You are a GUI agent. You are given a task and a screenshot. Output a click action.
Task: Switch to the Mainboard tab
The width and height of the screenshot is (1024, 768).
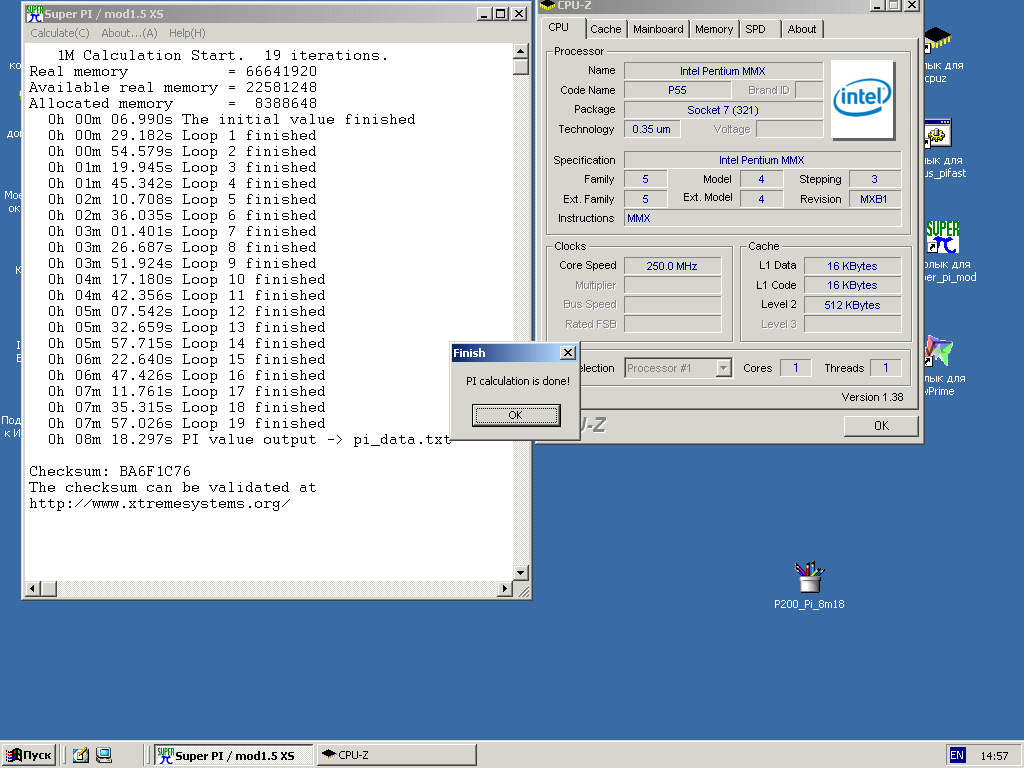point(658,29)
